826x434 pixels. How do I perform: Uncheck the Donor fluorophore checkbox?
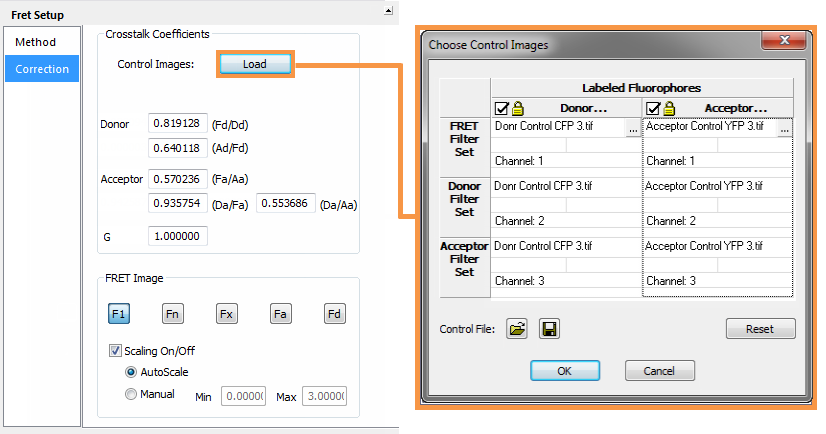point(502,108)
